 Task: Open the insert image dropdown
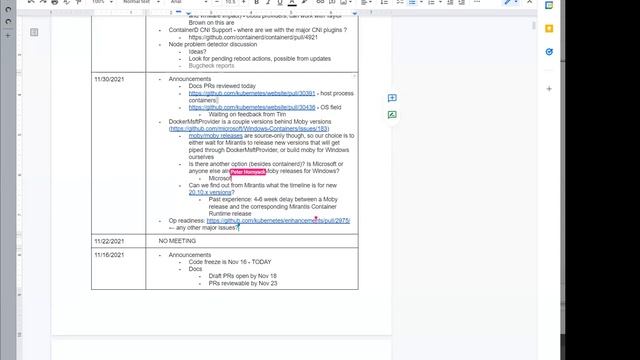(x=346, y=2)
